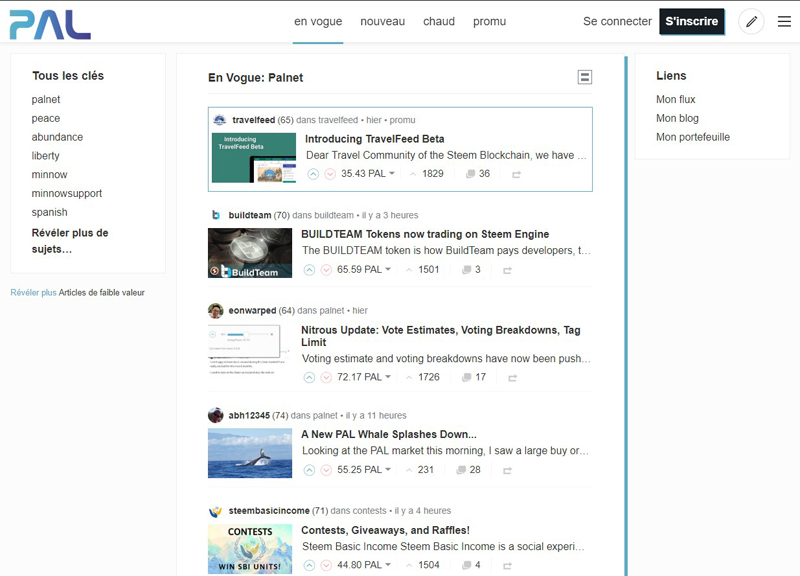This screenshot has width=800, height=576.
Task: Click the eonwarped author avatar
Action: 215,311
